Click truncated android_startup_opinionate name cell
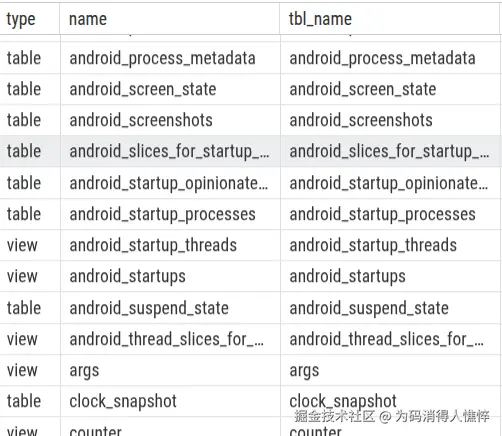This screenshot has height=436, width=502. [x=169, y=183]
